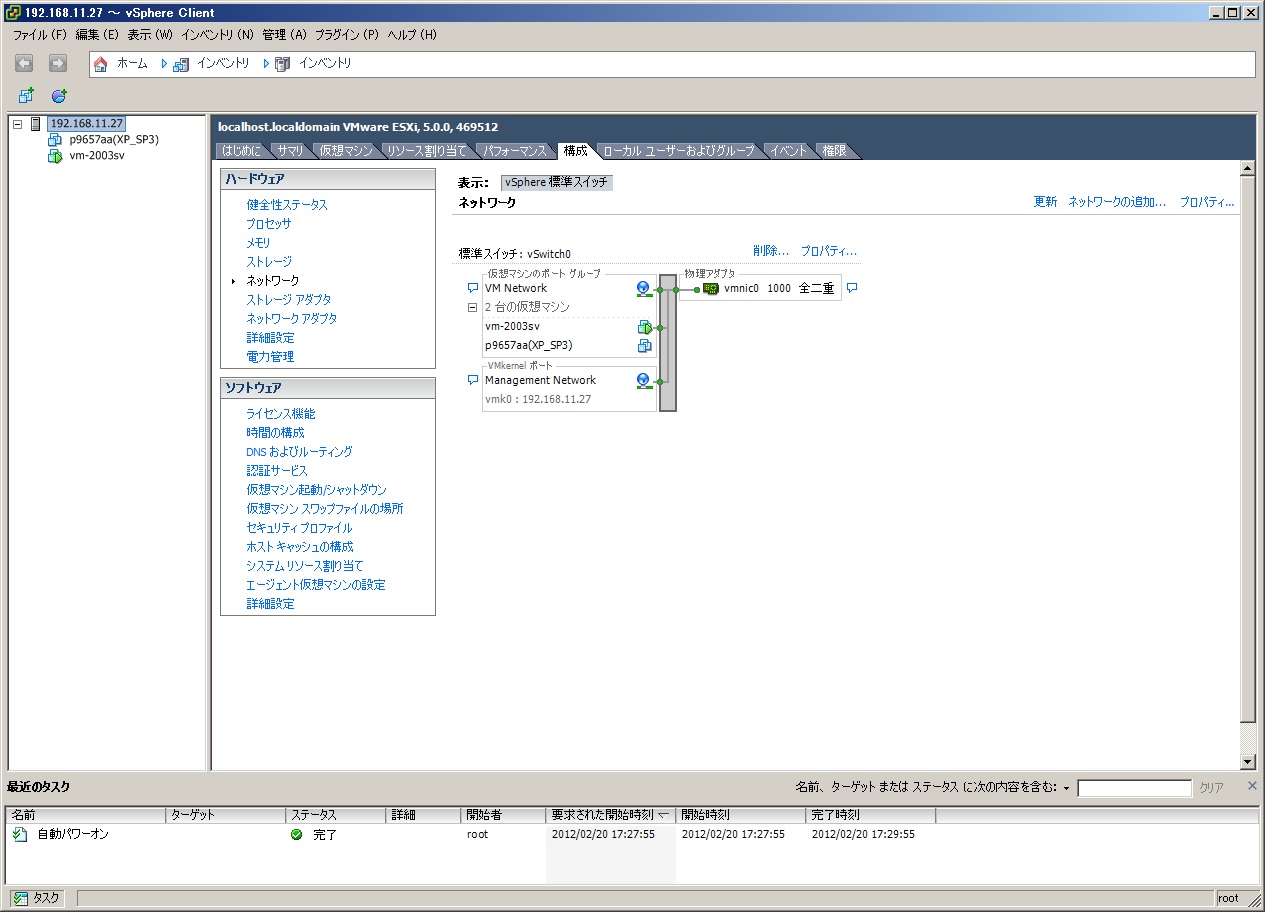Click the vm-2003sv VM icon in the switch diagram
The width and height of the screenshot is (1265, 912).
(x=644, y=327)
